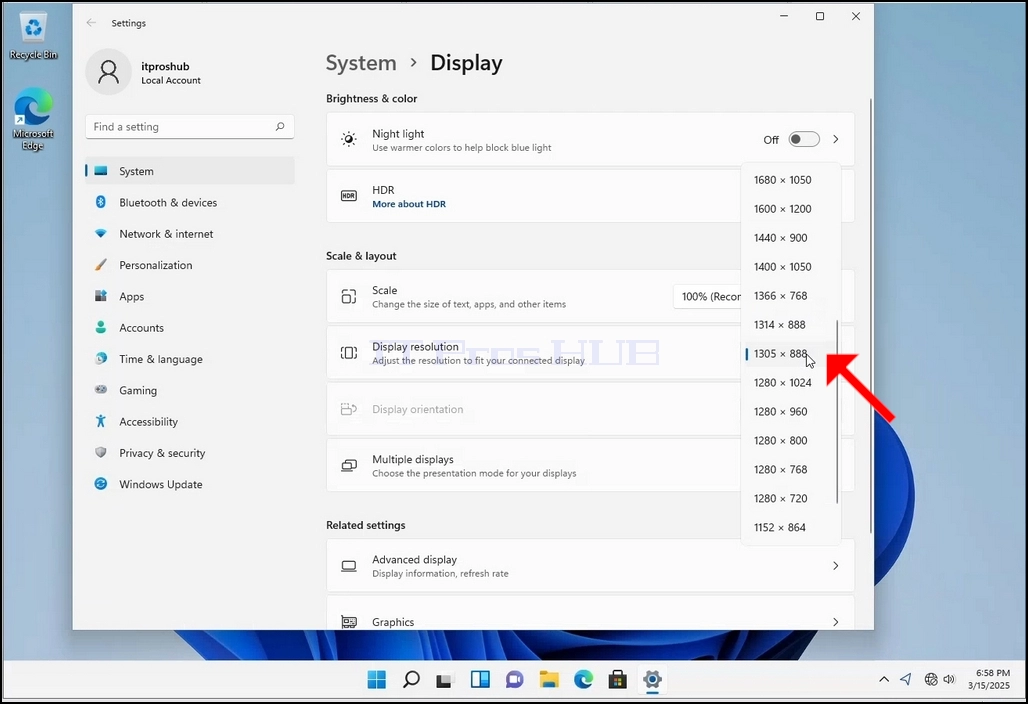Open Advanced display settings
Viewport: 1028px width, 704px height.
pos(590,566)
